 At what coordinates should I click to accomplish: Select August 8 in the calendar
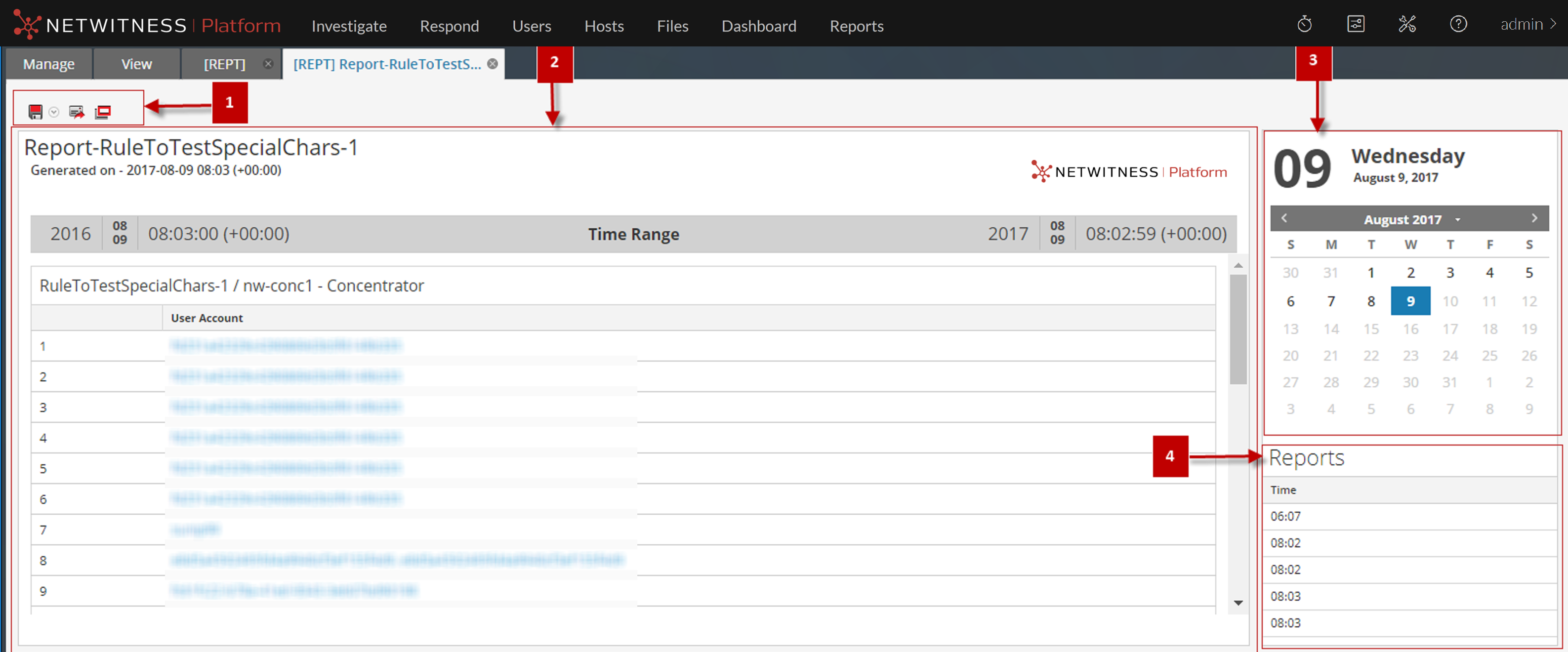coord(1371,301)
